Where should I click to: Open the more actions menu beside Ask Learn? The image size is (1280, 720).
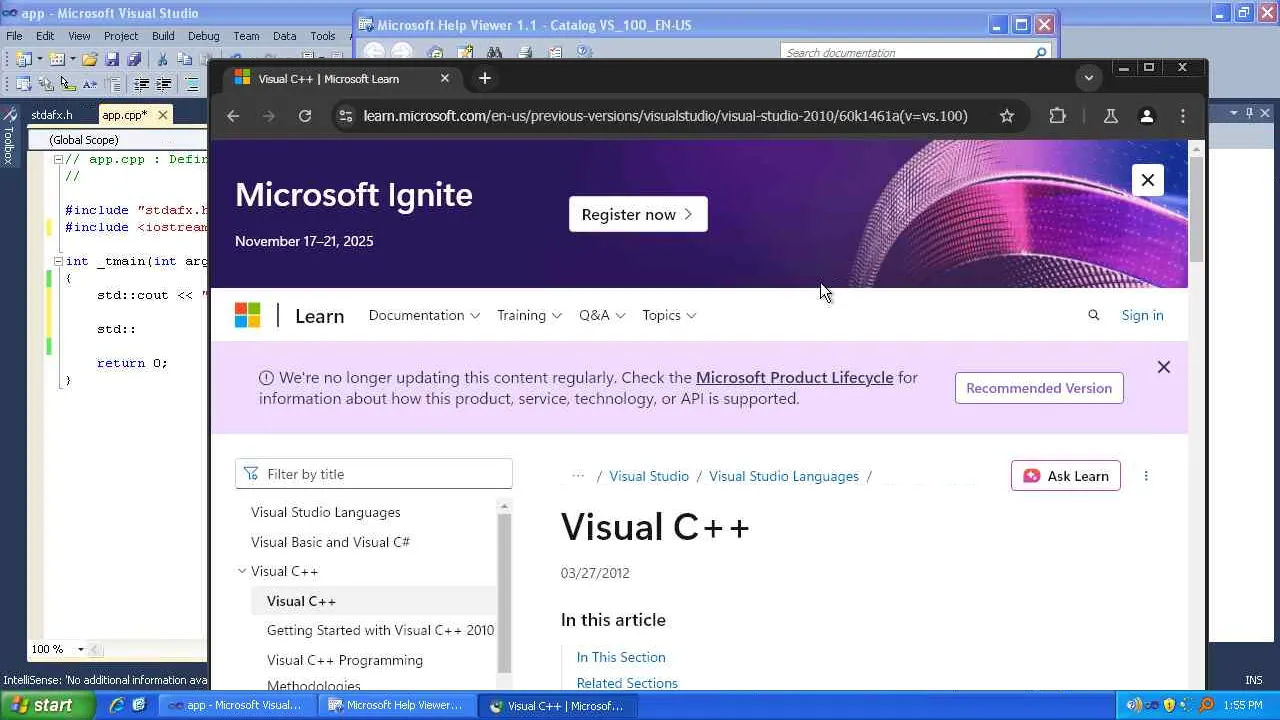pyautogui.click(x=1146, y=476)
